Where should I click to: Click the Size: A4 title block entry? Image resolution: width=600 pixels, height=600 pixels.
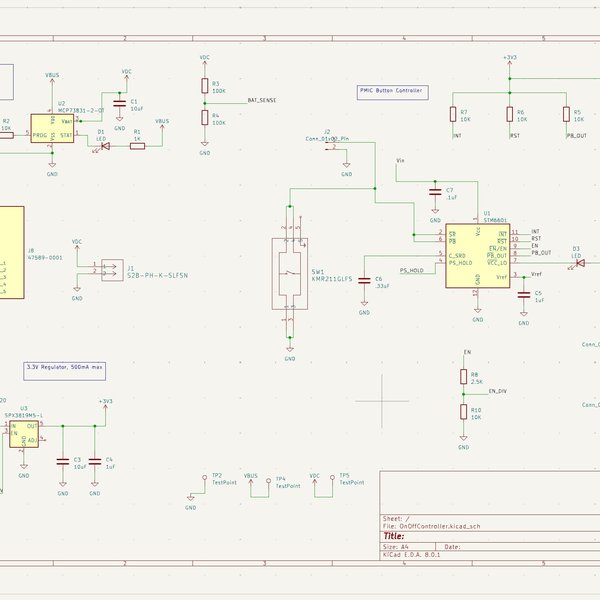coord(396,547)
